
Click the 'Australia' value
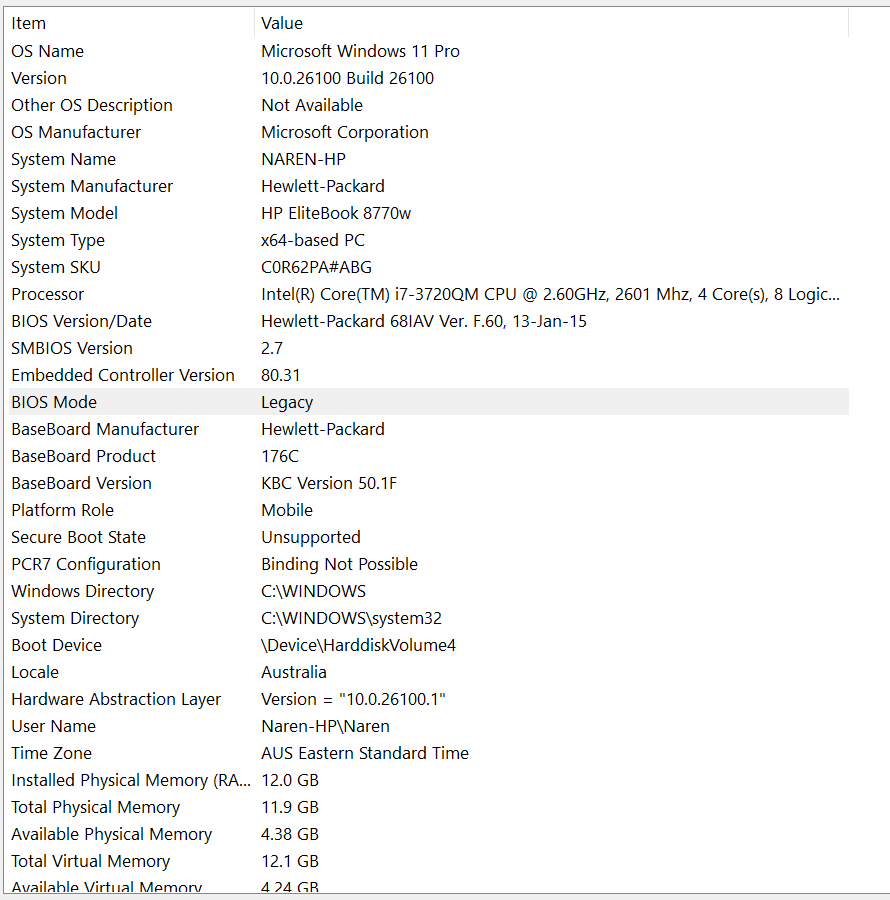(x=294, y=672)
